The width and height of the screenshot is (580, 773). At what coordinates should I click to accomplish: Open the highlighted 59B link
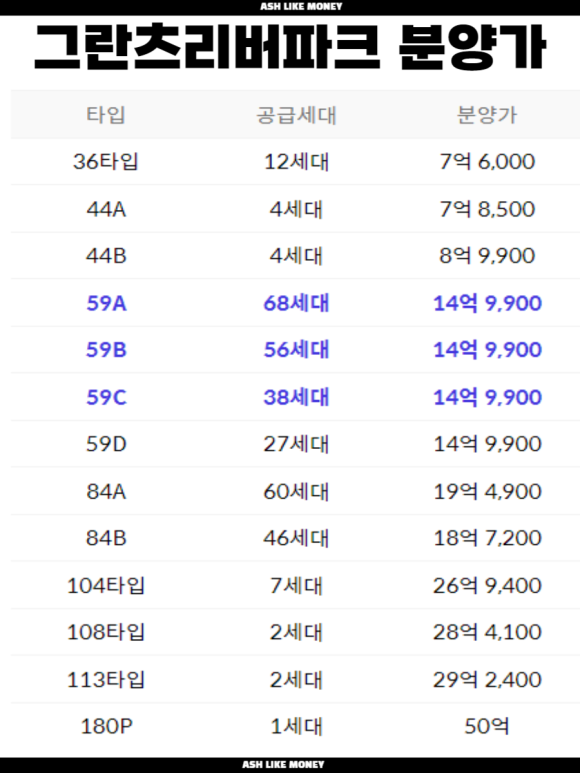[x=106, y=350]
